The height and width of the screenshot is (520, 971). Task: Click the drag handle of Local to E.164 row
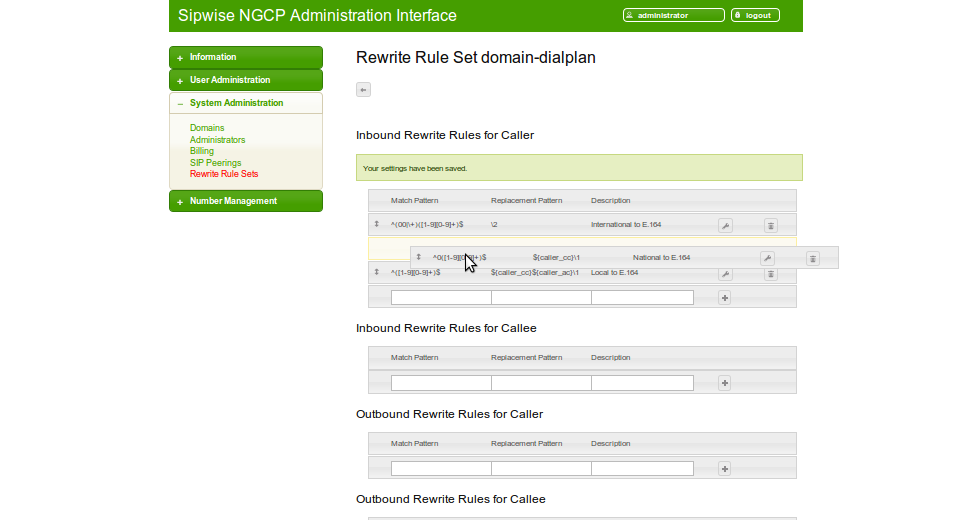click(377, 272)
